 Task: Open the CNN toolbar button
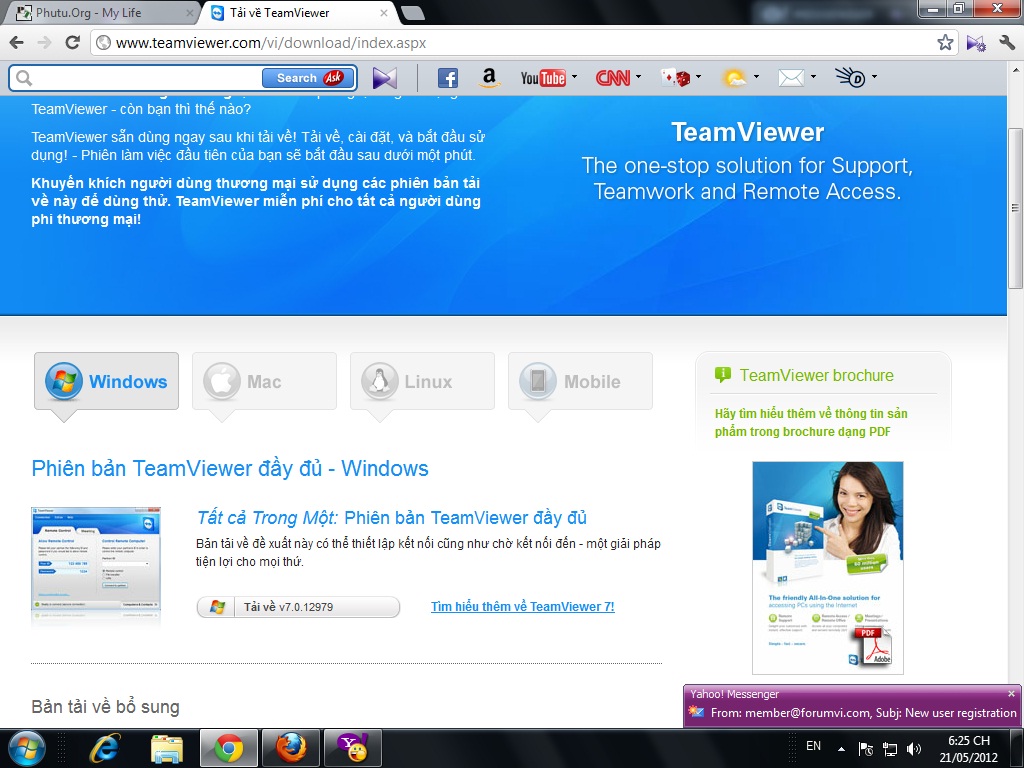click(x=613, y=78)
